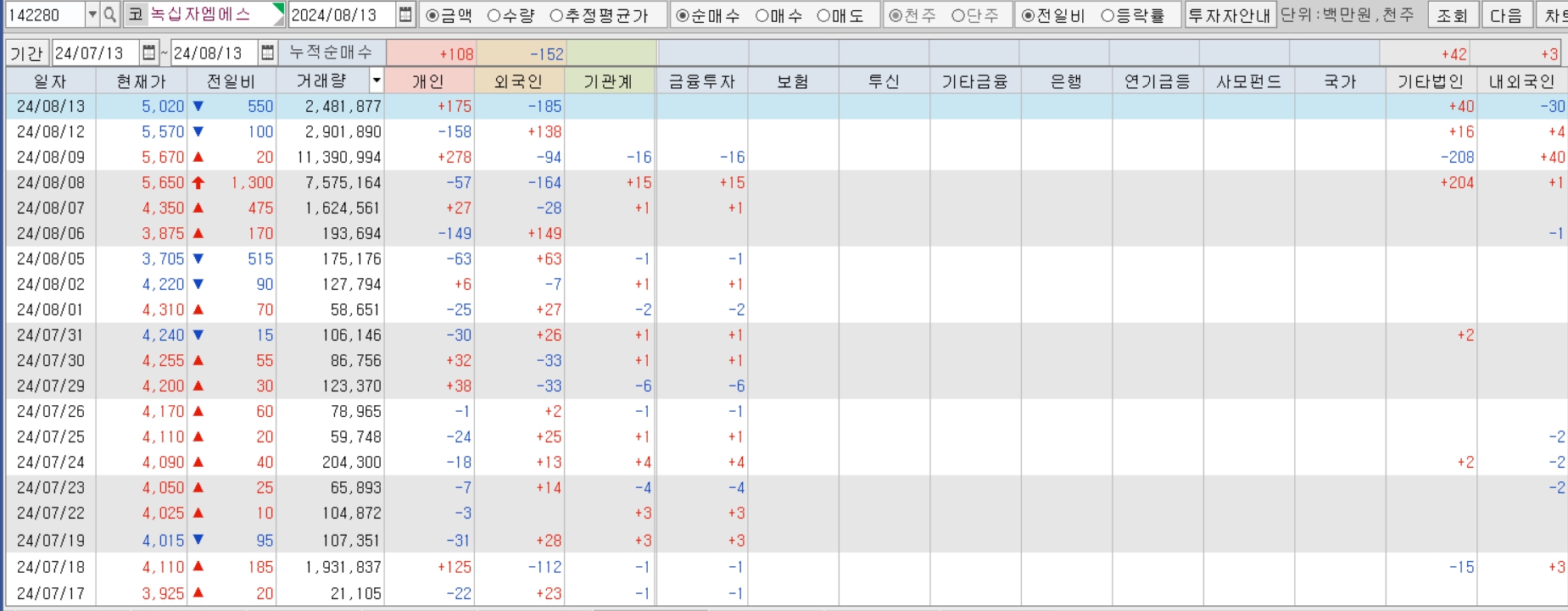Click the 금융투자 column header
Viewport: 1568px width, 611px height.
tap(701, 81)
